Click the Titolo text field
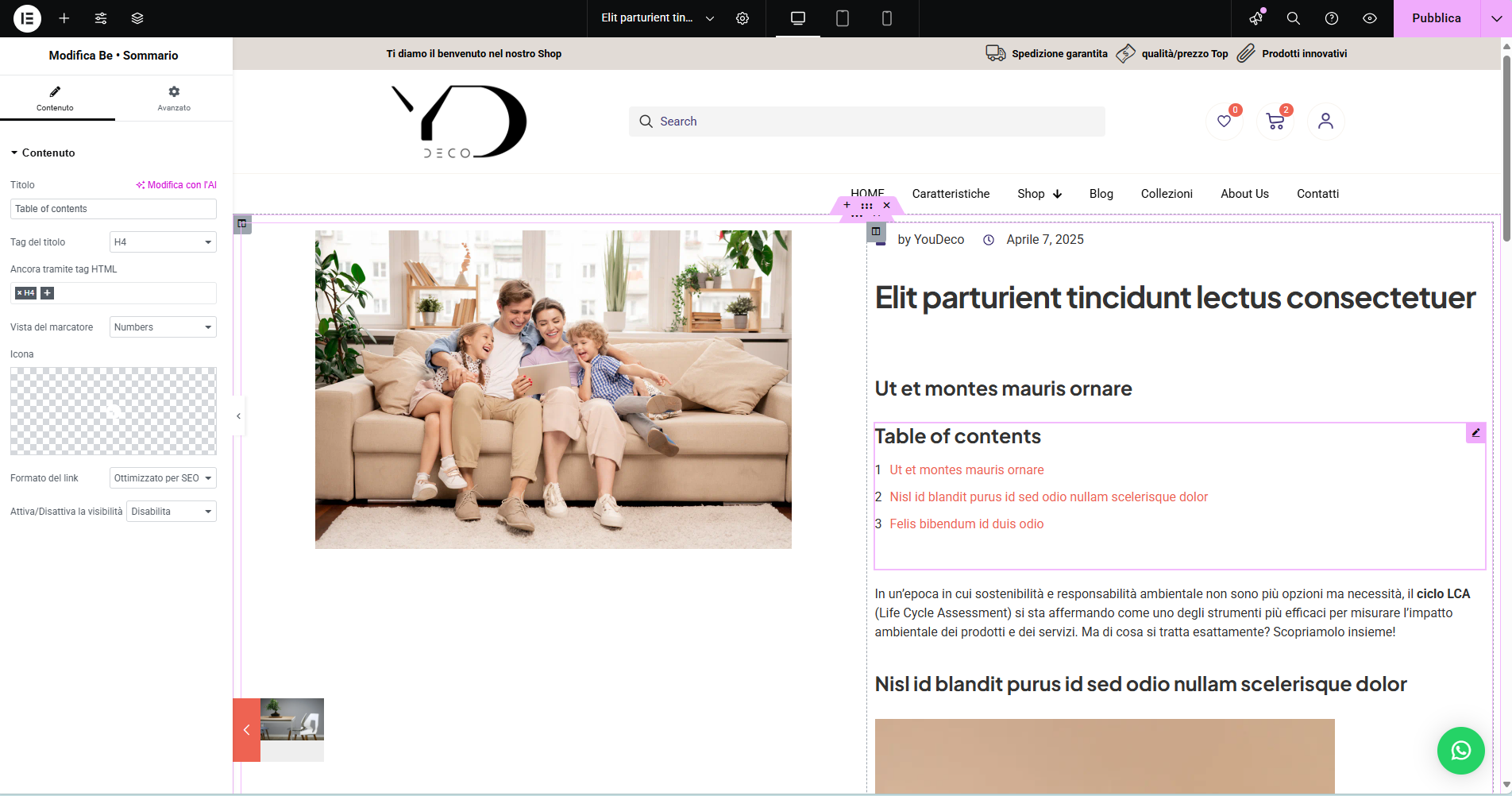The image size is (1512, 796). [x=113, y=209]
